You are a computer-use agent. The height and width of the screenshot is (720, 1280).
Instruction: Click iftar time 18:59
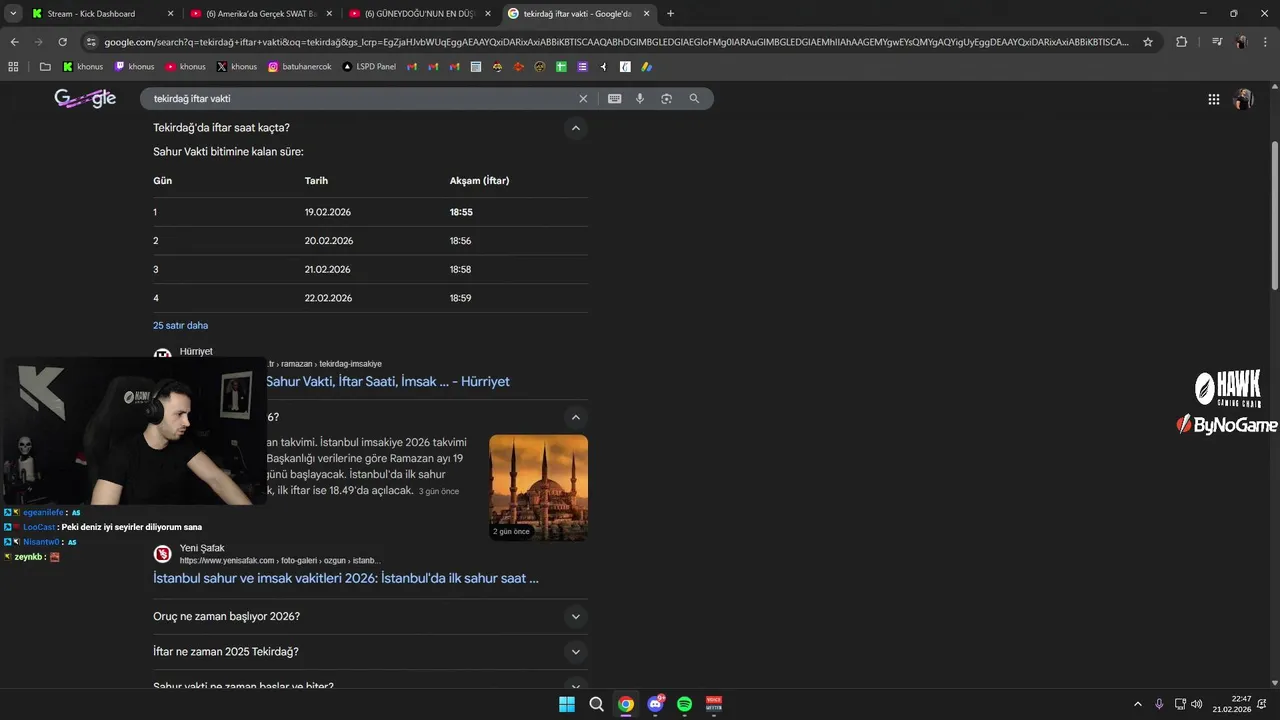pyautogui.click(x=460, y=298)
